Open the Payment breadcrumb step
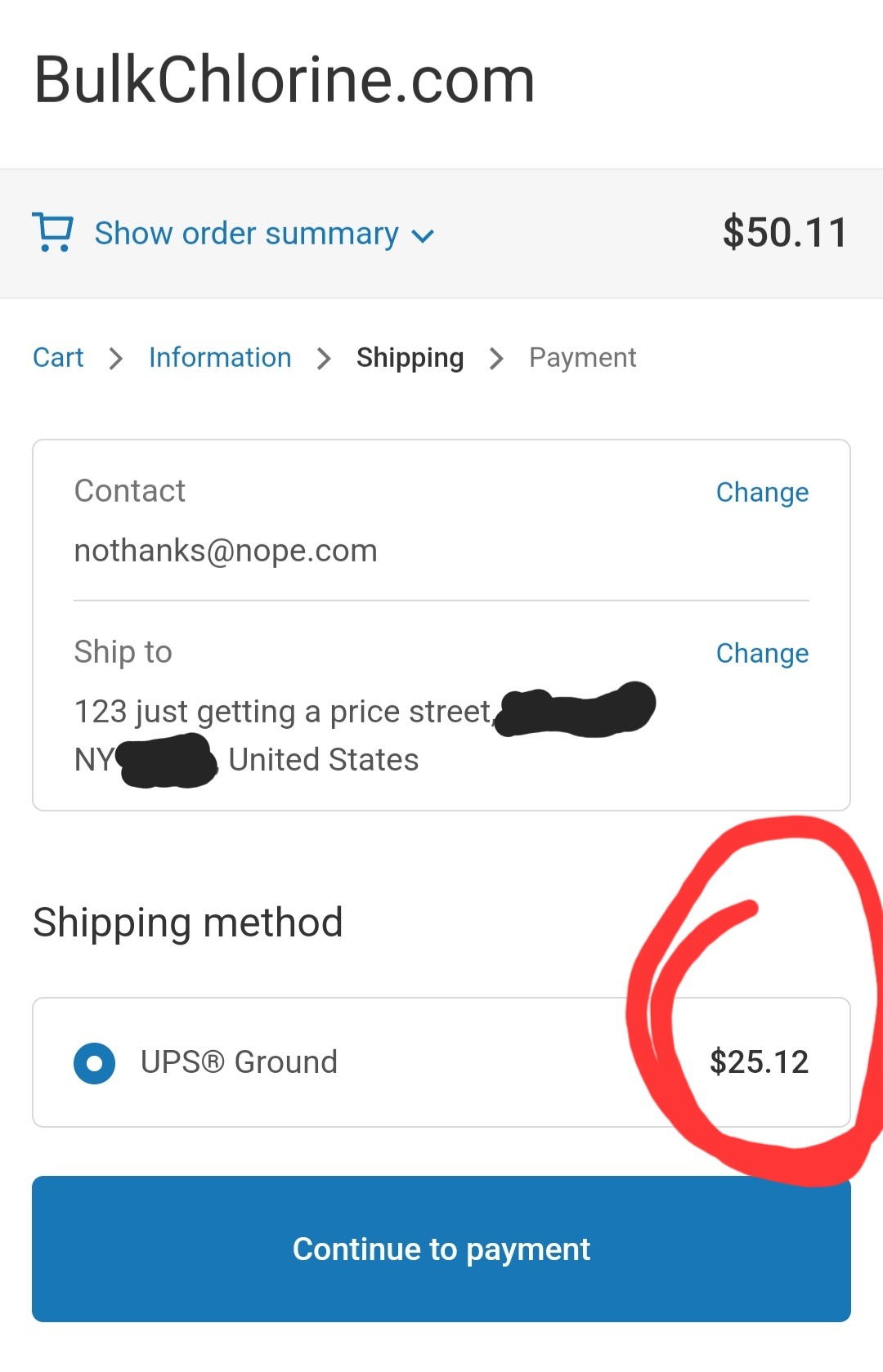The height and width of the screenshot is (1372, 883). tap(582, 357)
